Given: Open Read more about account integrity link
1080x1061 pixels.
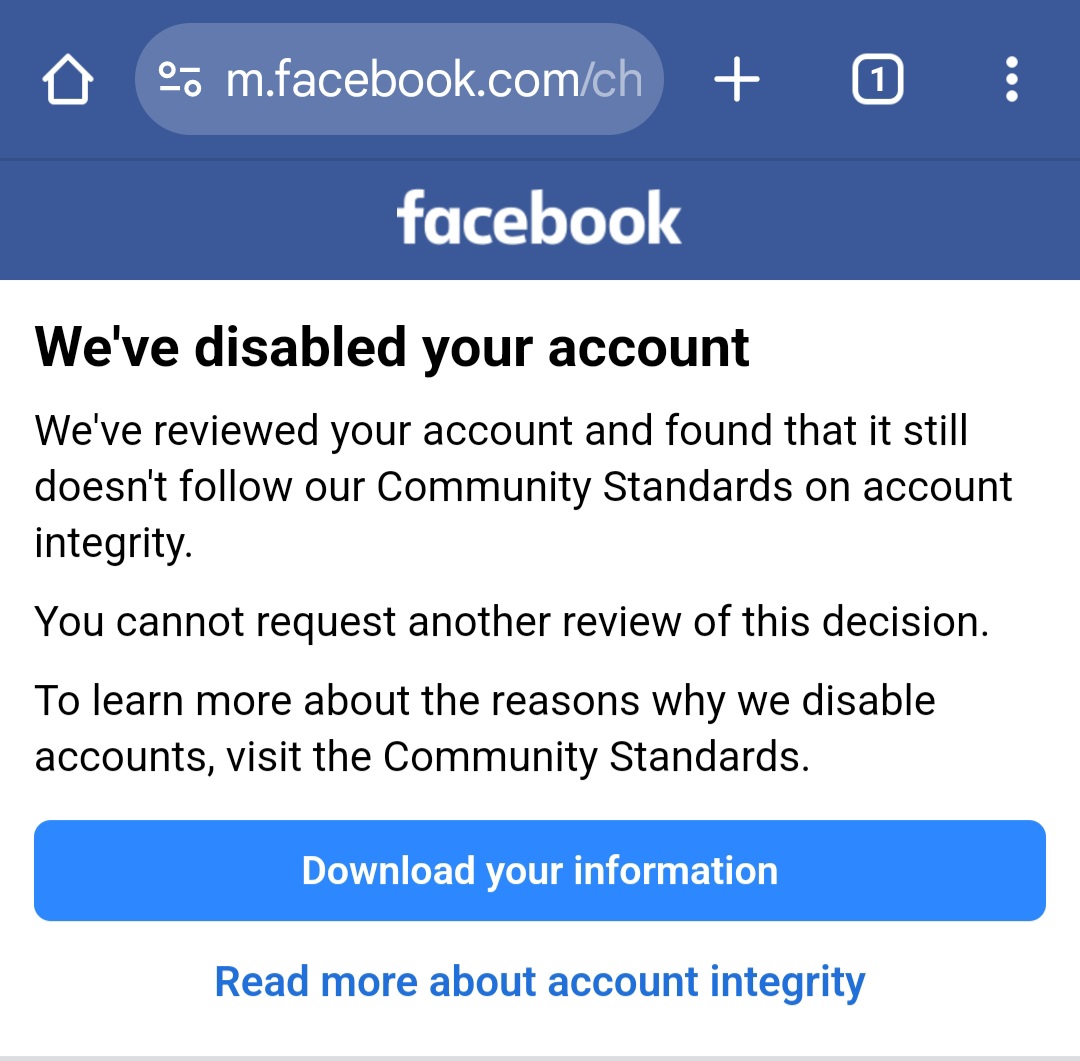Looking at the screenshot, I should pyautogui.click(x=540, y=982).
